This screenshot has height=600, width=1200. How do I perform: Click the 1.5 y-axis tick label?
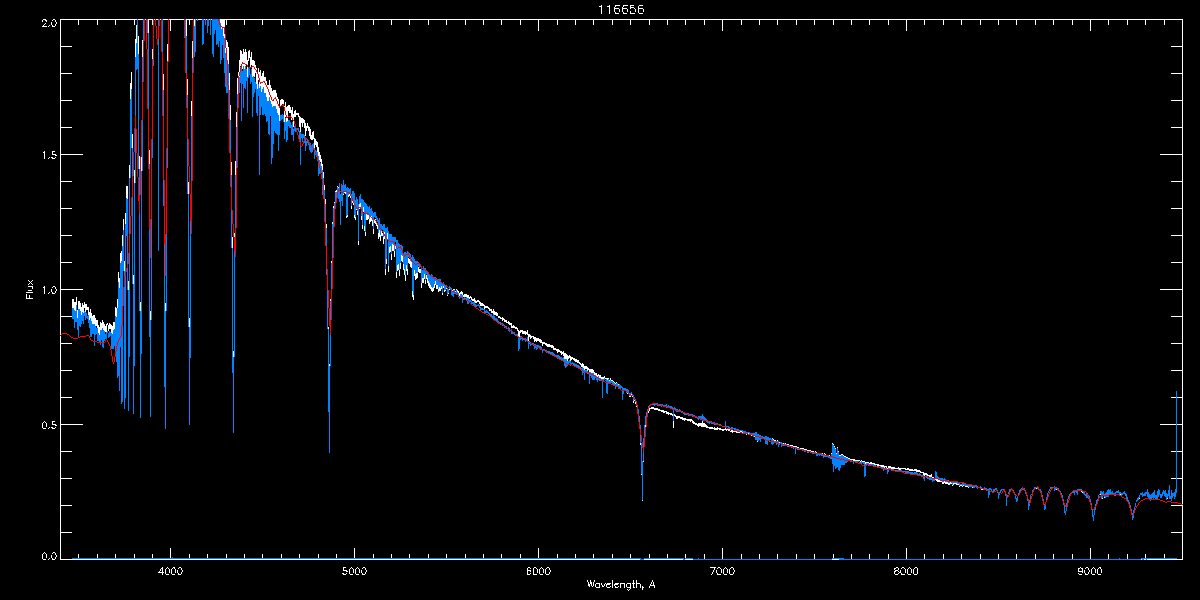[48, 155]
